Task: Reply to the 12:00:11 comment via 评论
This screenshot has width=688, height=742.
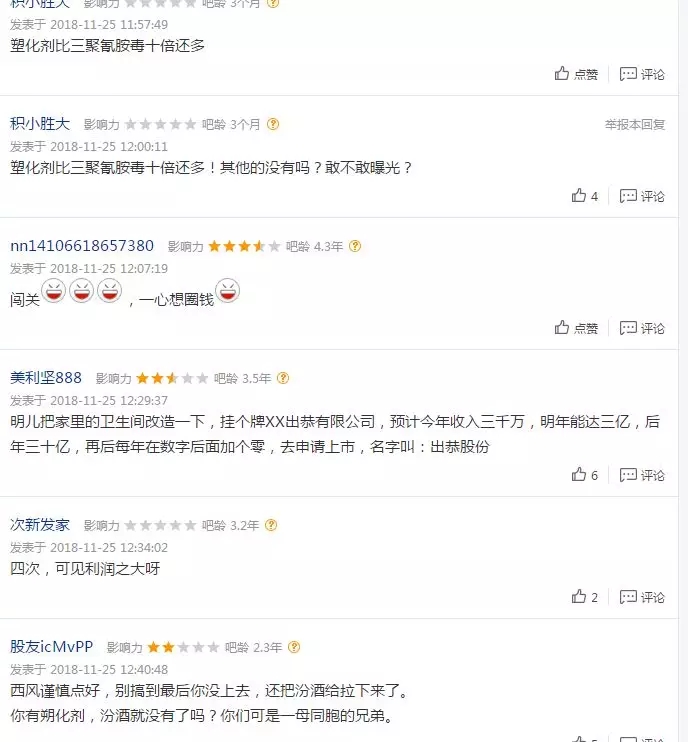Action: pos(642,196)
